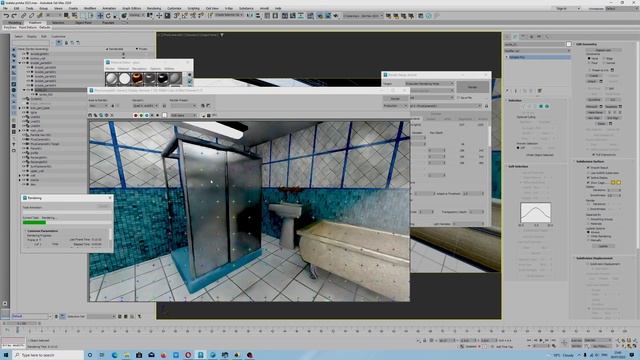Open Microsoft Edge from the taskbar
The height and width of the screenshot is (360, 640).
pyautogui.click(x=114, y=355)
